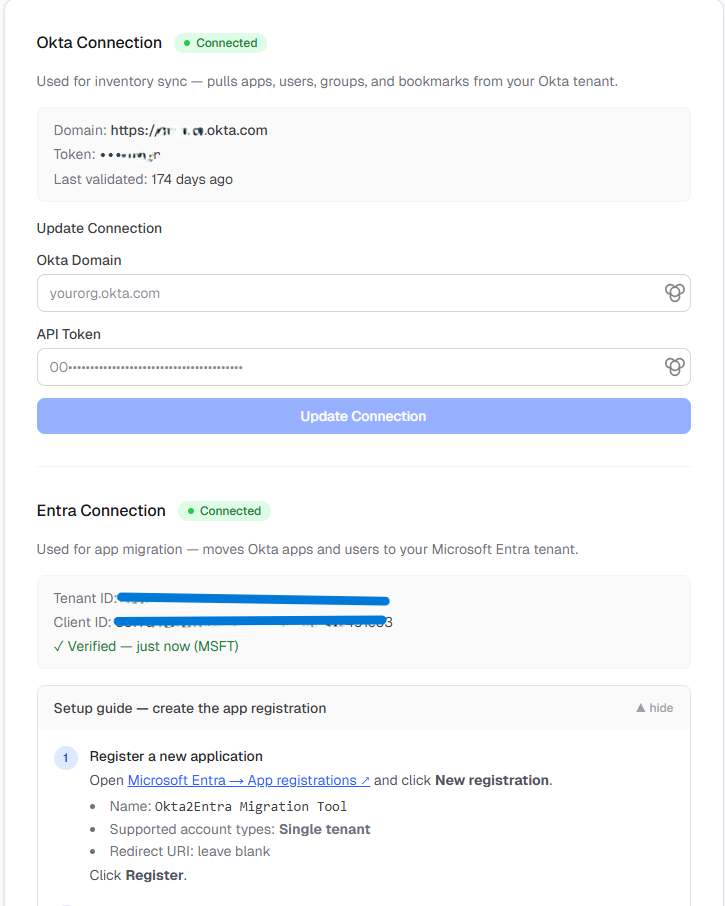Click the 'Verified — just now (MSFT)' status

click(x=146, y=646)
